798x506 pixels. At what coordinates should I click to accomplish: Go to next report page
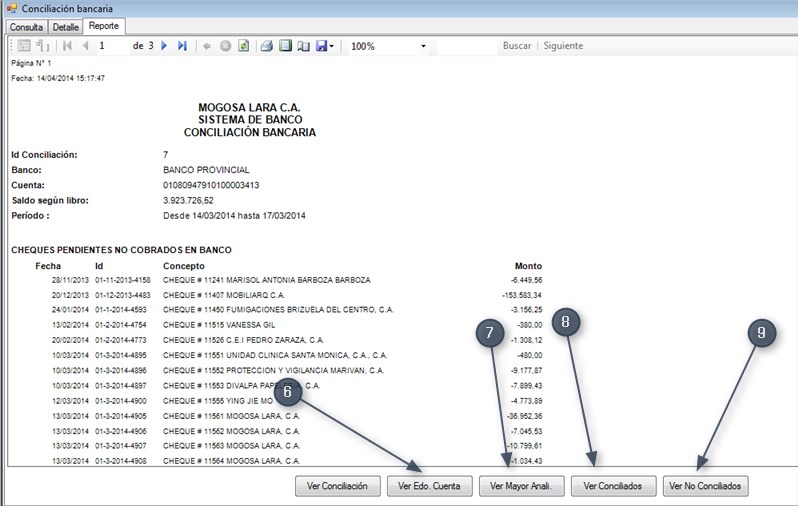pyautogui.click(x=164, y=46)
